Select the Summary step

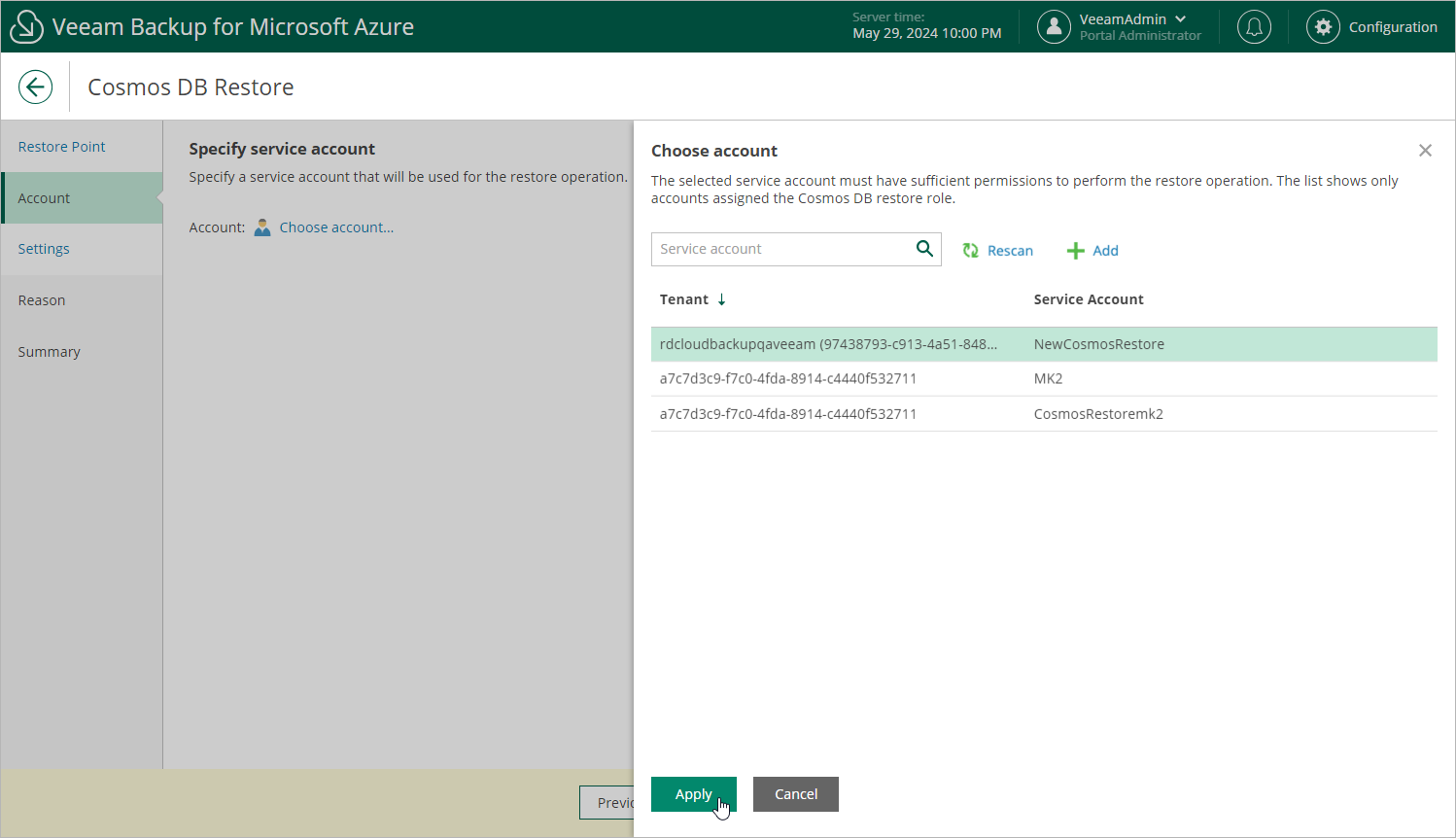coord(82,352)
